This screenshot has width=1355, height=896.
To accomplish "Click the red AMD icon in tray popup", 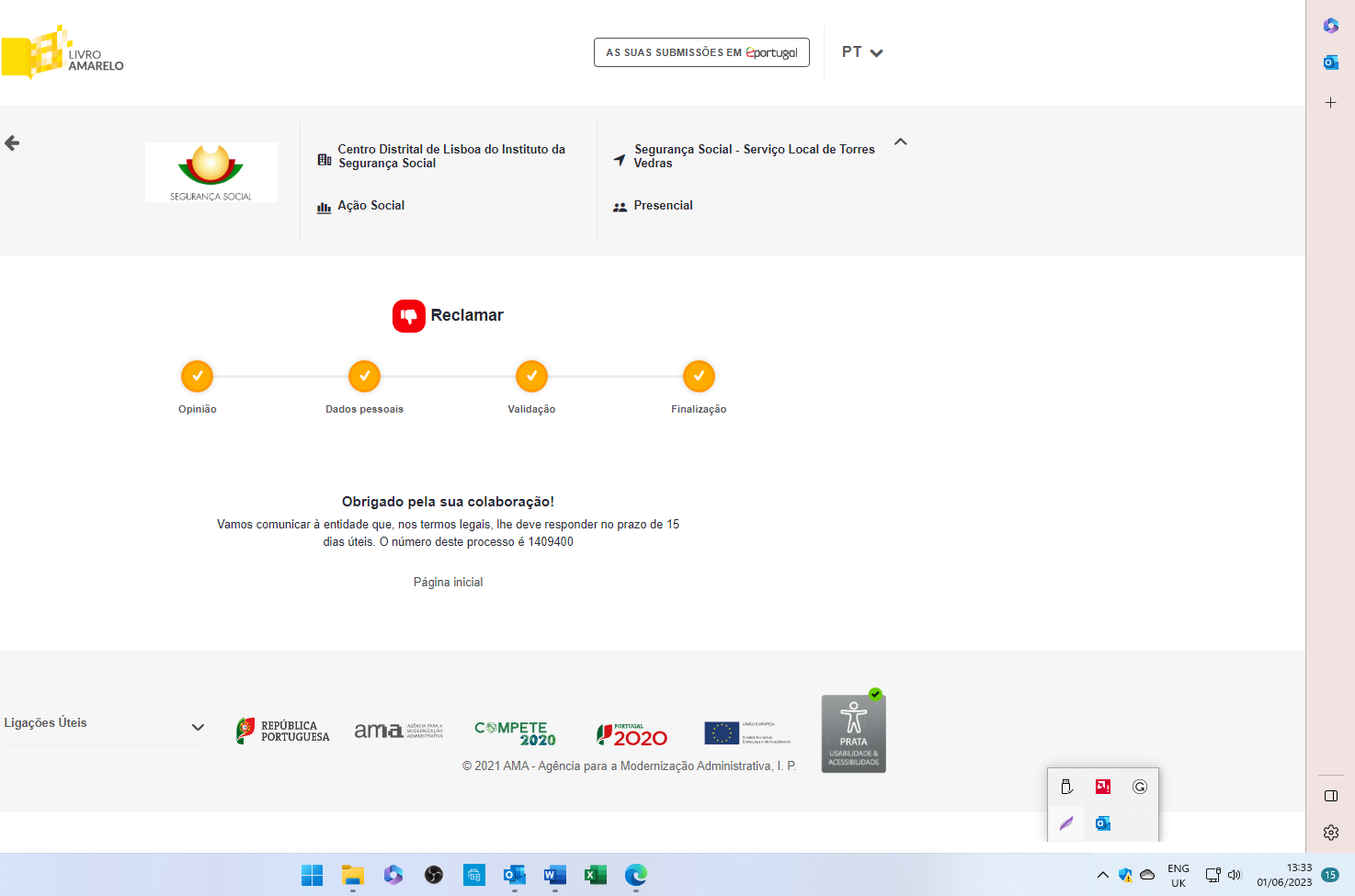I will point(1103,787).
